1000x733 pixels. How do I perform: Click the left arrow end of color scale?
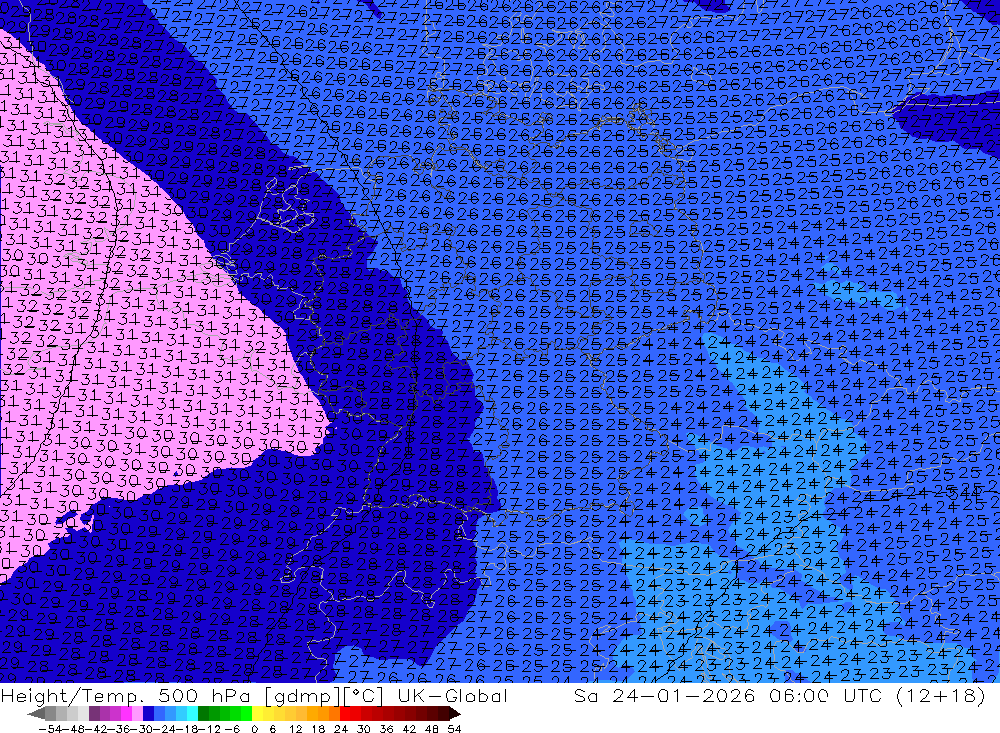[x=36, y=714]
